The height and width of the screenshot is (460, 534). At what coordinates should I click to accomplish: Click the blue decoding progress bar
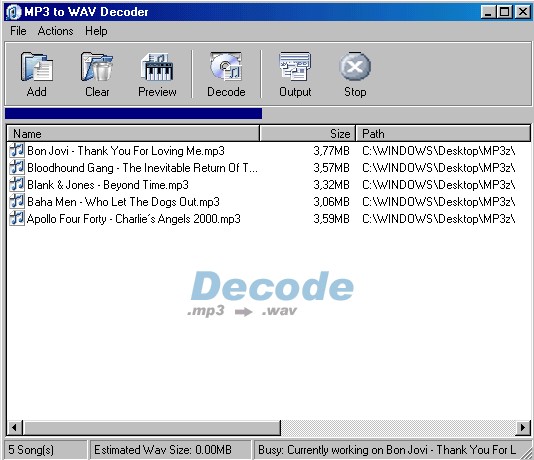pos(134,114)
